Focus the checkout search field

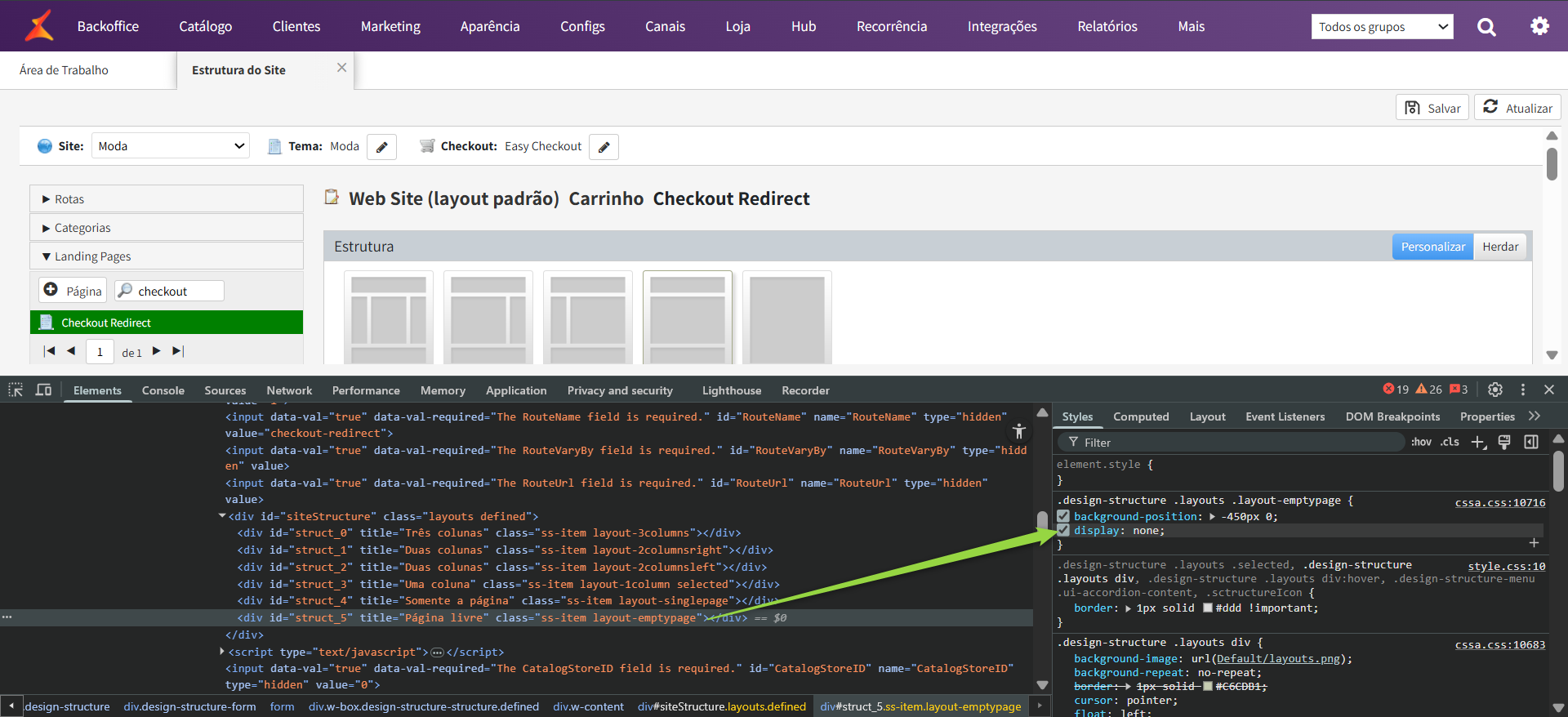170,291
